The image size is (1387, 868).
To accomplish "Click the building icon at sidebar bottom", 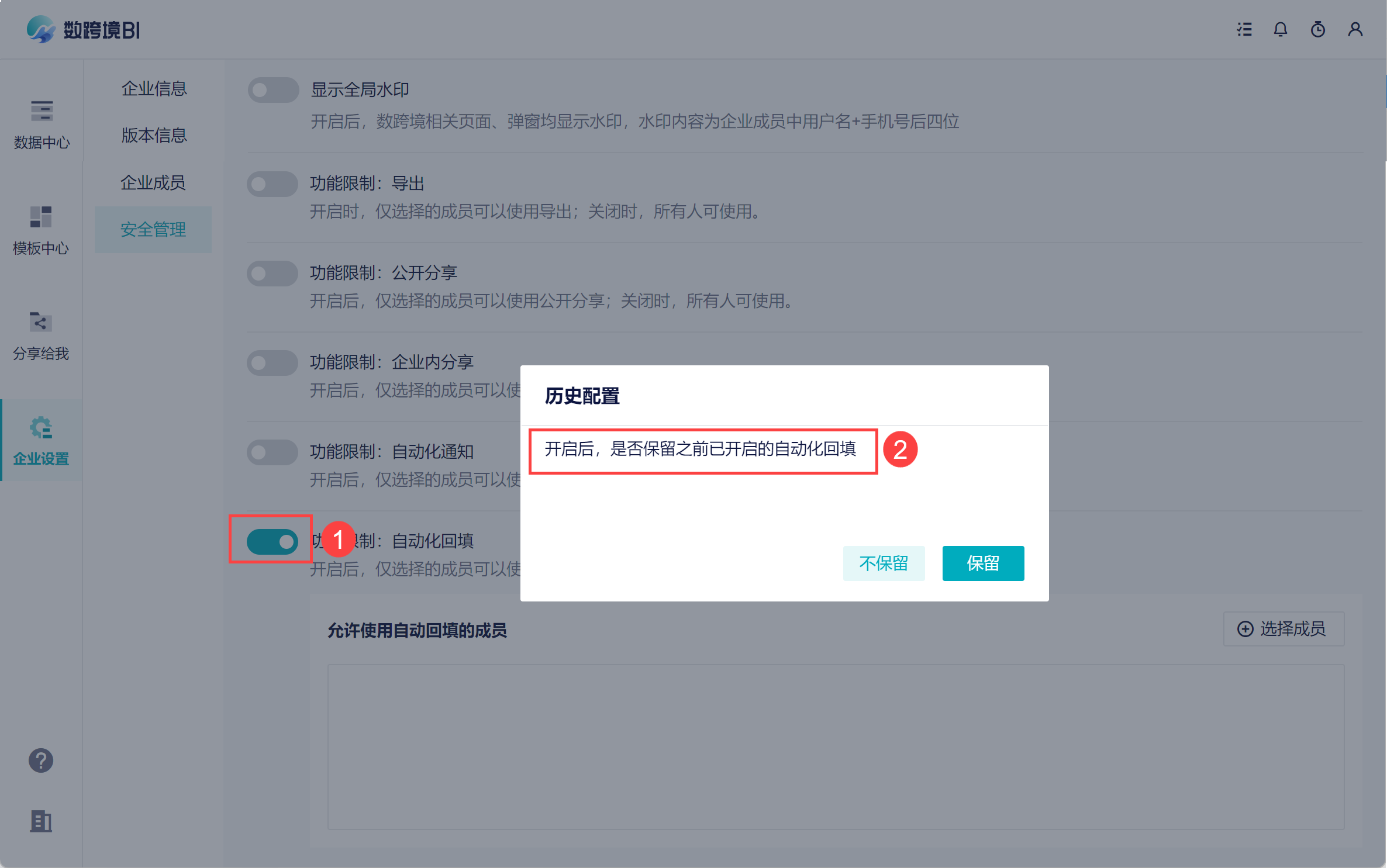I will pyautogui.click(x=41, y=821).
